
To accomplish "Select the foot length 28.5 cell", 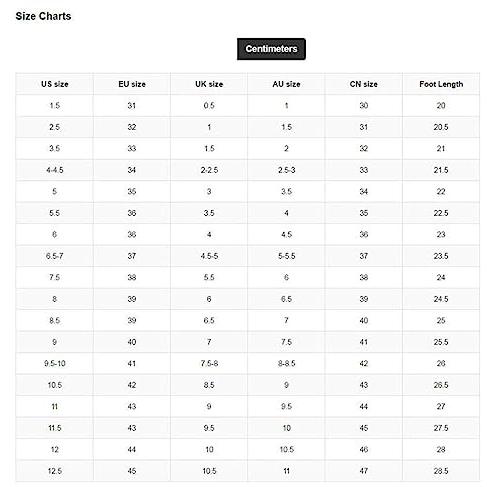I will point(441,471).
